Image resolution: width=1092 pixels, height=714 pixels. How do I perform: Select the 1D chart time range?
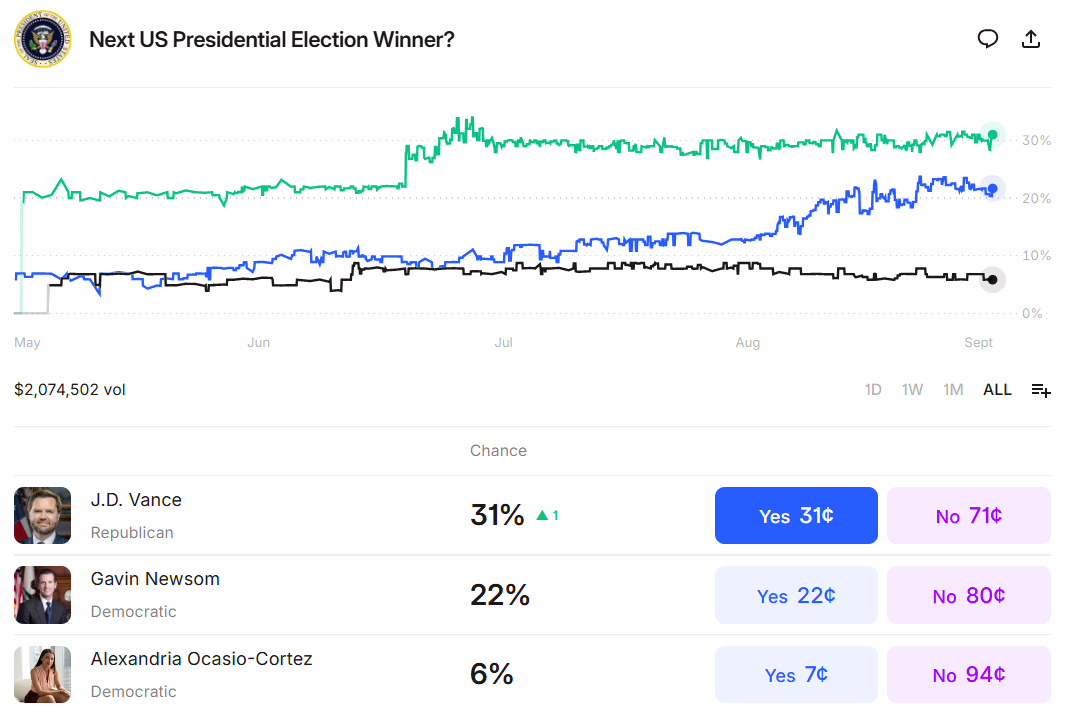tap(873, 390)
